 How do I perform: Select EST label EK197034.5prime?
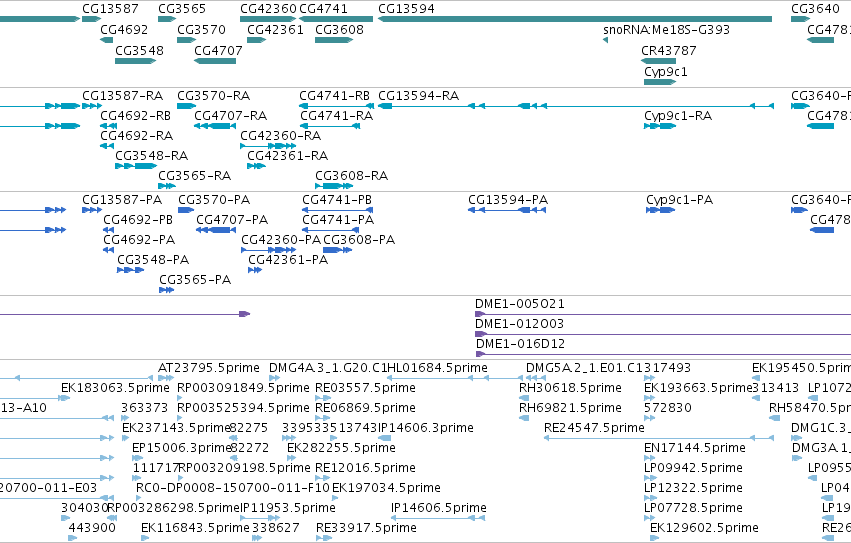point(386,488)
